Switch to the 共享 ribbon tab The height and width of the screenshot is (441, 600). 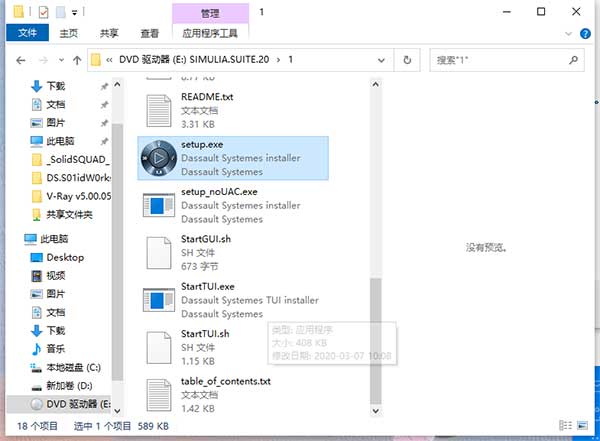pos(109,33)
